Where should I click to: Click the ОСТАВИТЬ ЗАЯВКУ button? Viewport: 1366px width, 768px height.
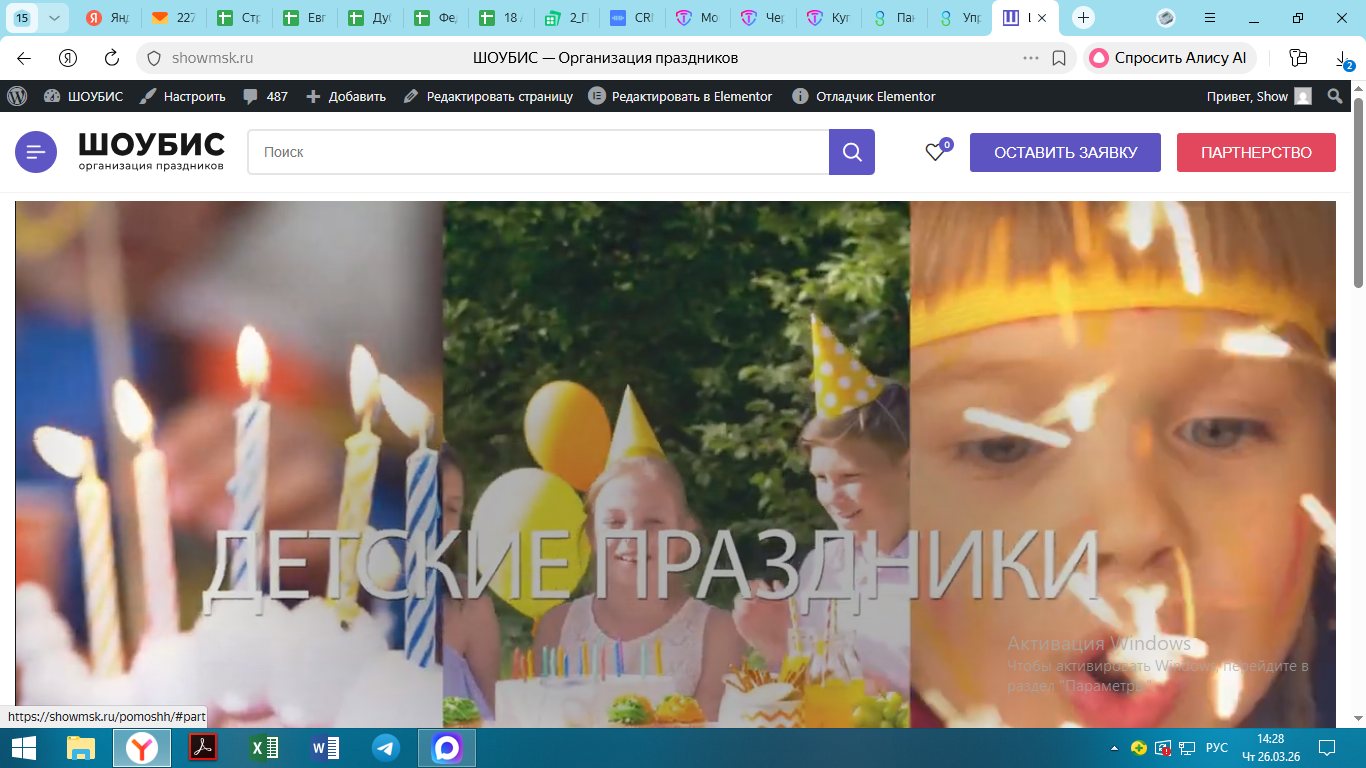point(1065,153)
